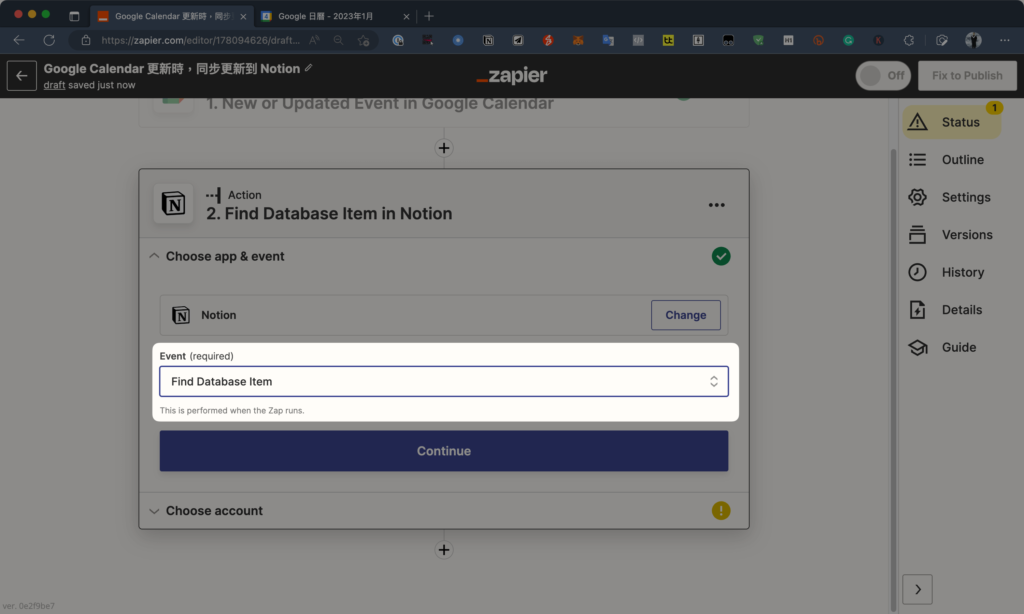Collapse the right sidebar with the chevron button
The width and height of the screenshot is (1024, 614).
918,590
